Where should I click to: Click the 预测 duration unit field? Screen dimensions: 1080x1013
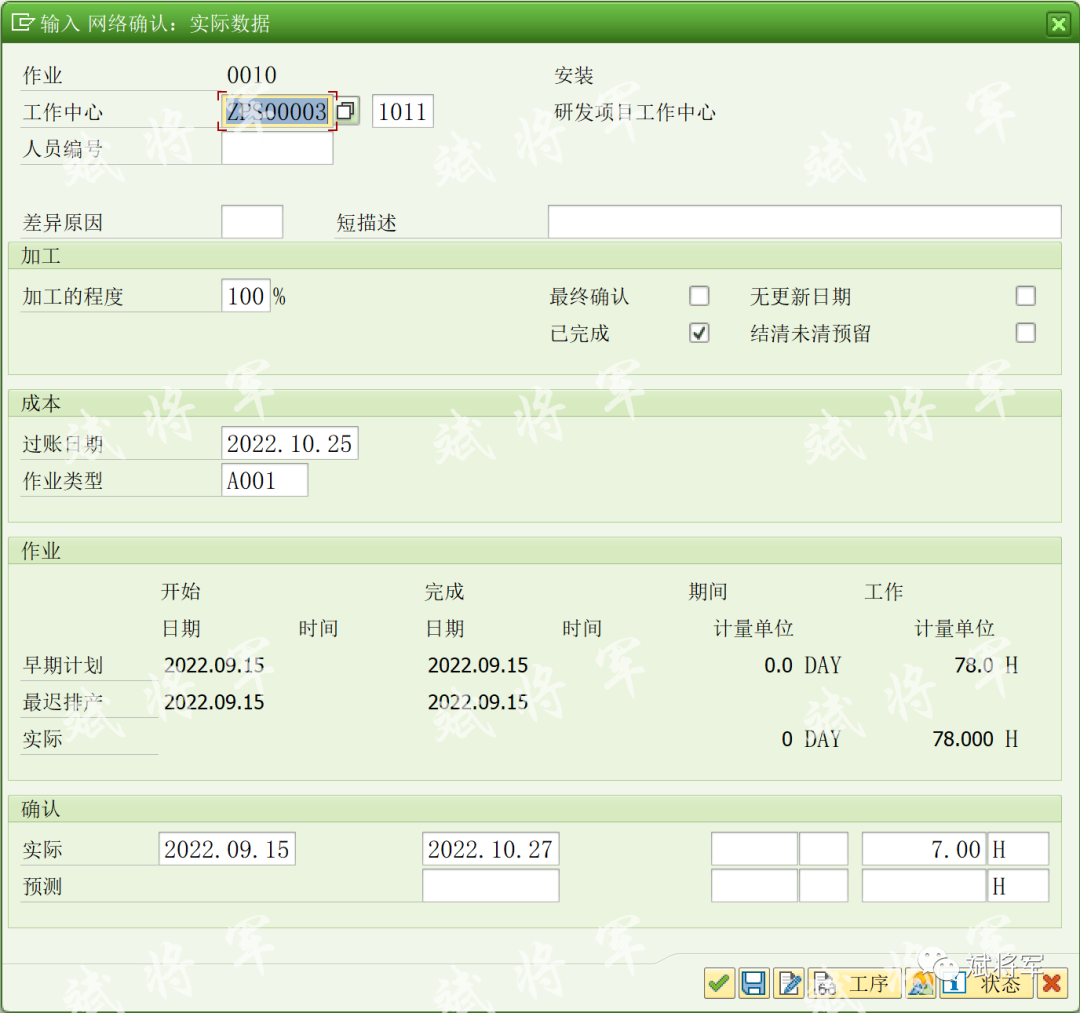[823, 886]
